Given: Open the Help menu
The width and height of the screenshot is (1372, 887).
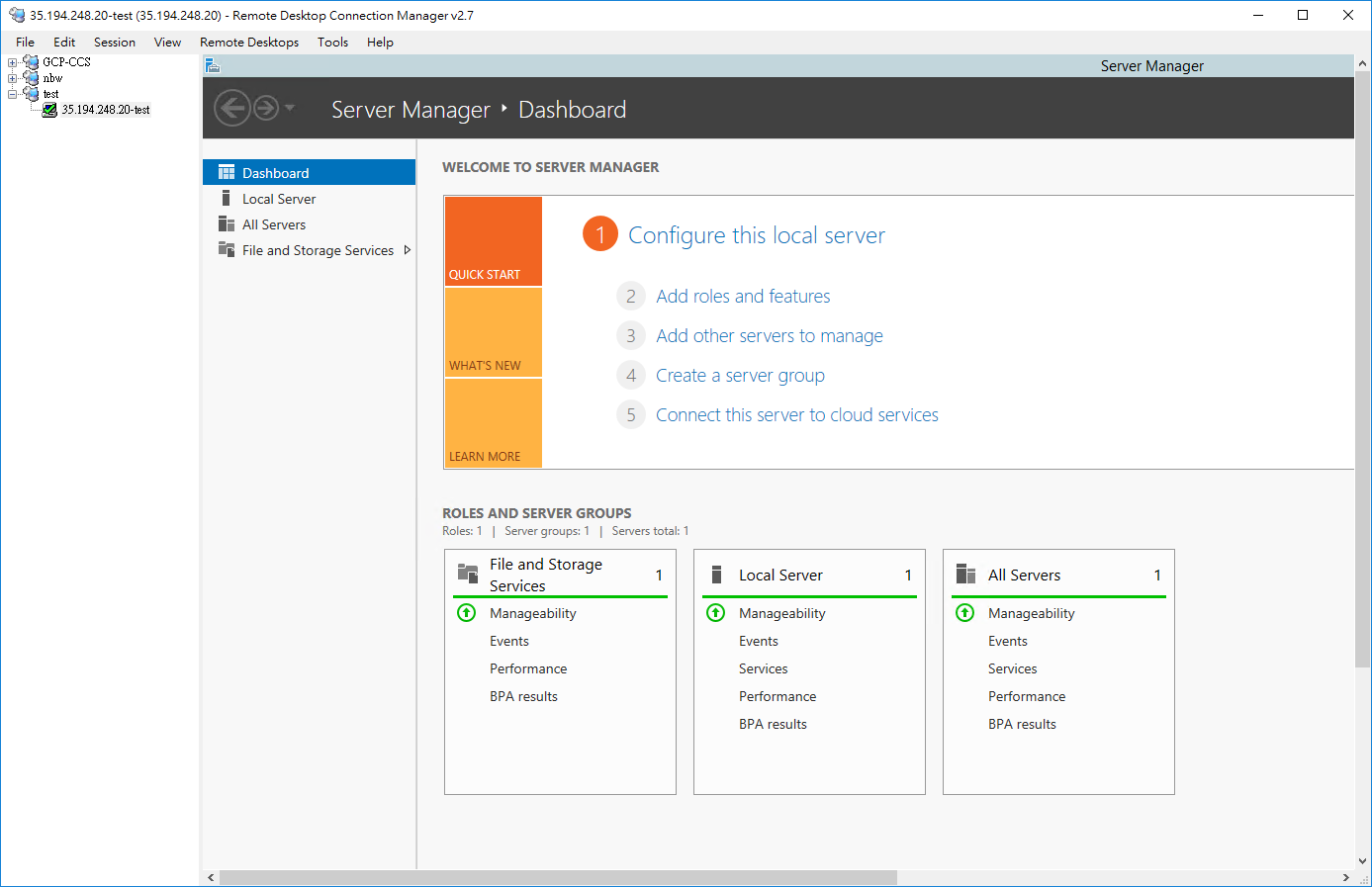Looking at the screenshot, I should tap(380, 42).
